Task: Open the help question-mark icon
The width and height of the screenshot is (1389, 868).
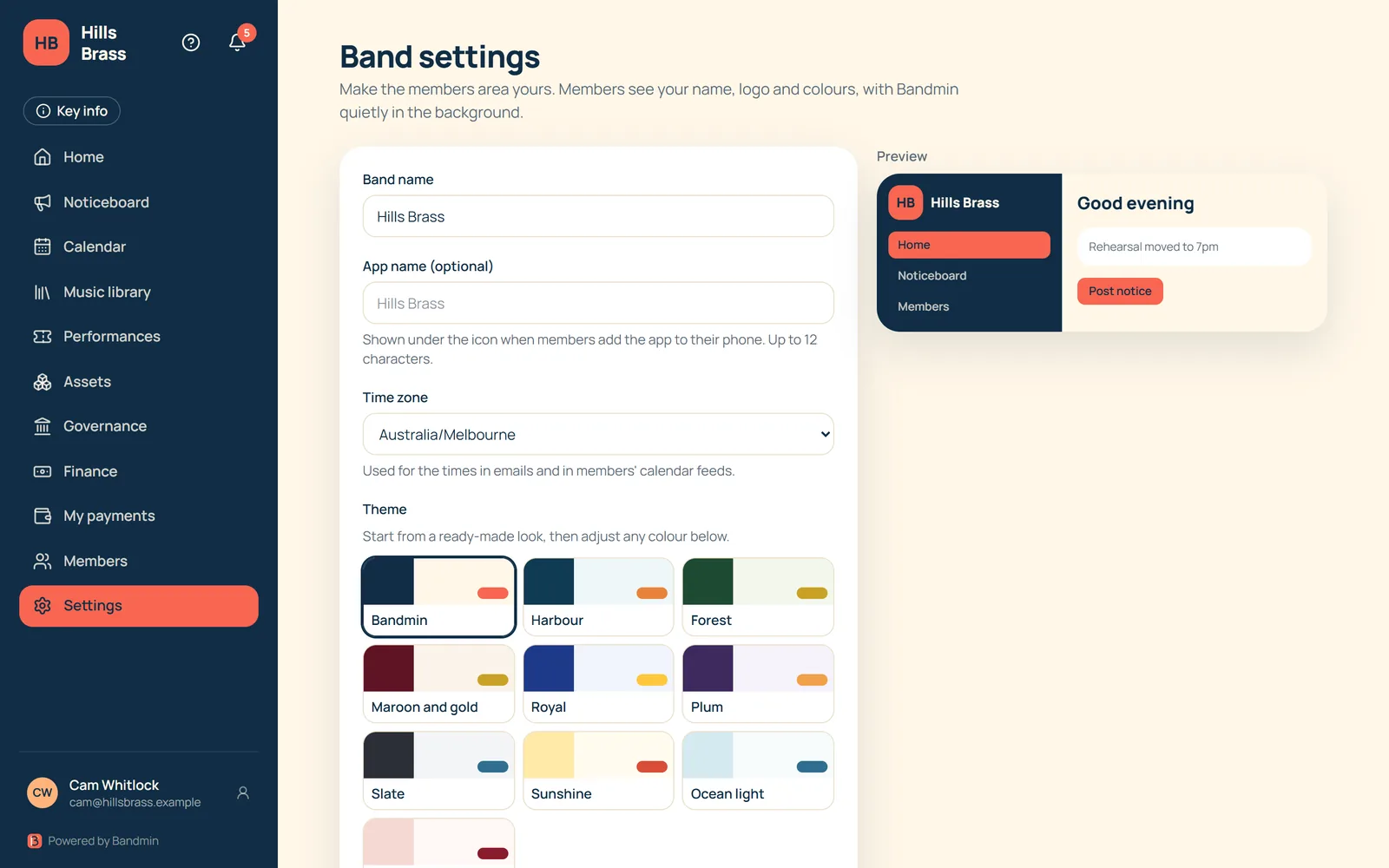Action: click(191, 43)
